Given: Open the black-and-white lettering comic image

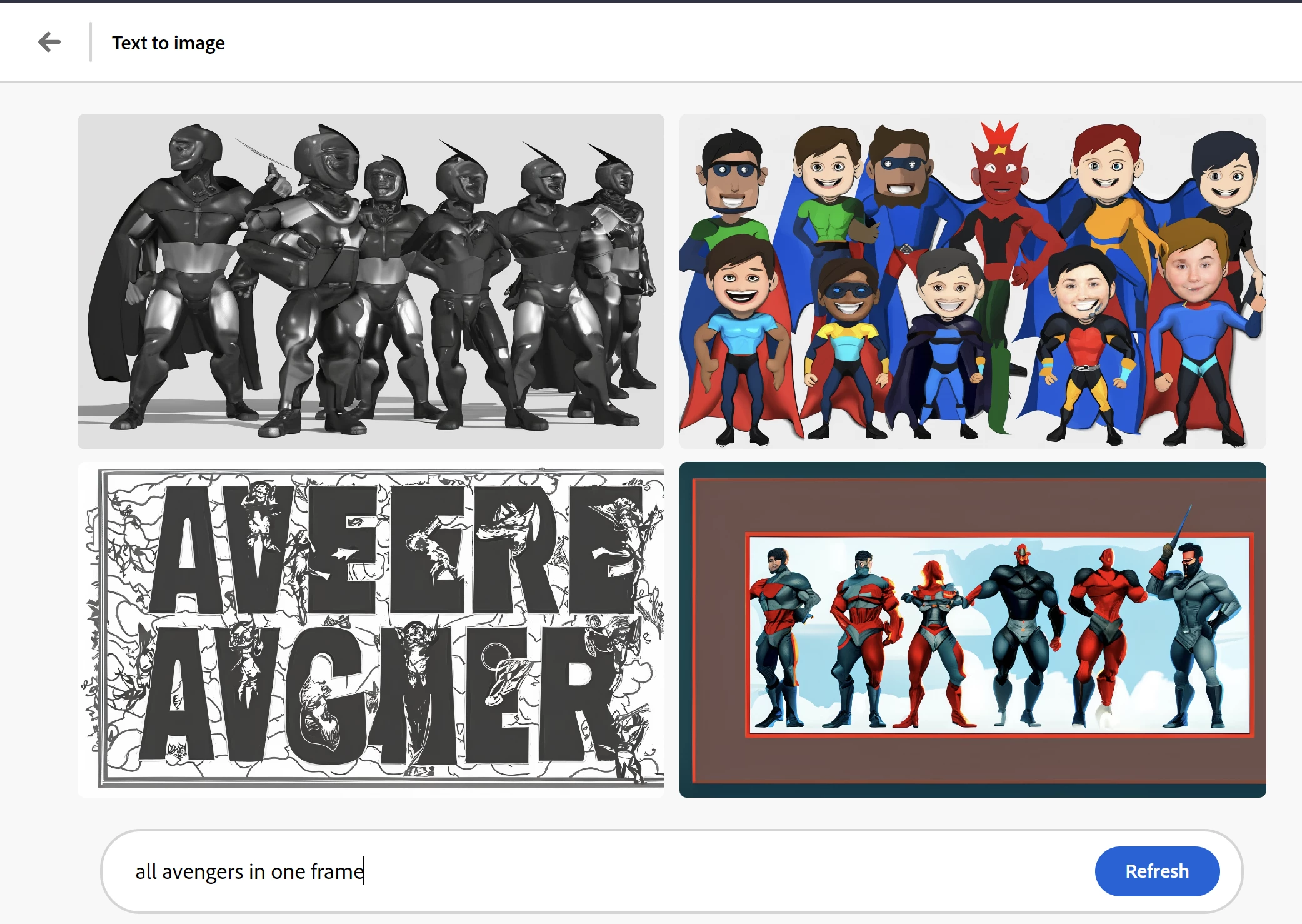Looking at the screenshot, I should coord(371,630).
